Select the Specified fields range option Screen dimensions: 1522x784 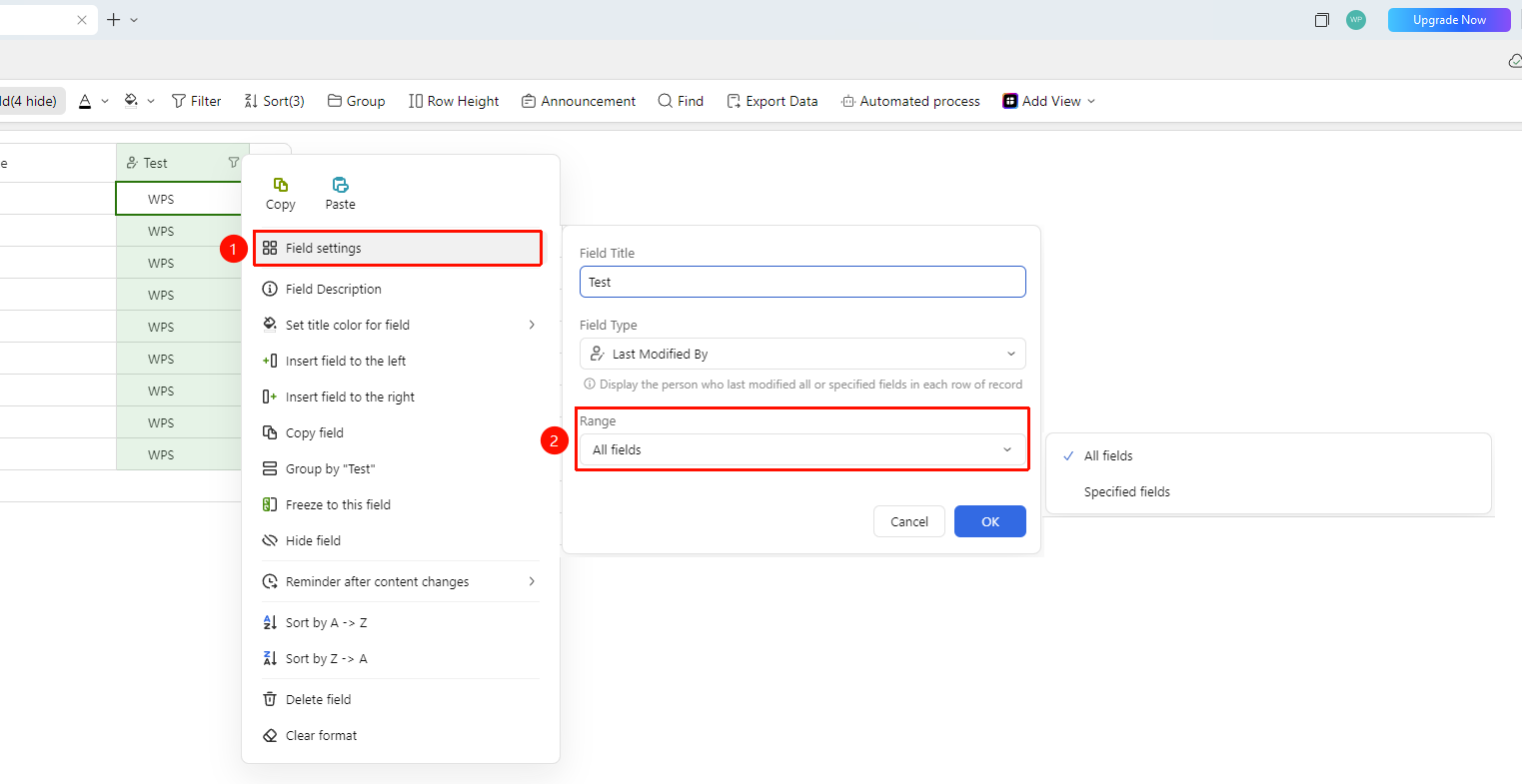coord(1268,491)
